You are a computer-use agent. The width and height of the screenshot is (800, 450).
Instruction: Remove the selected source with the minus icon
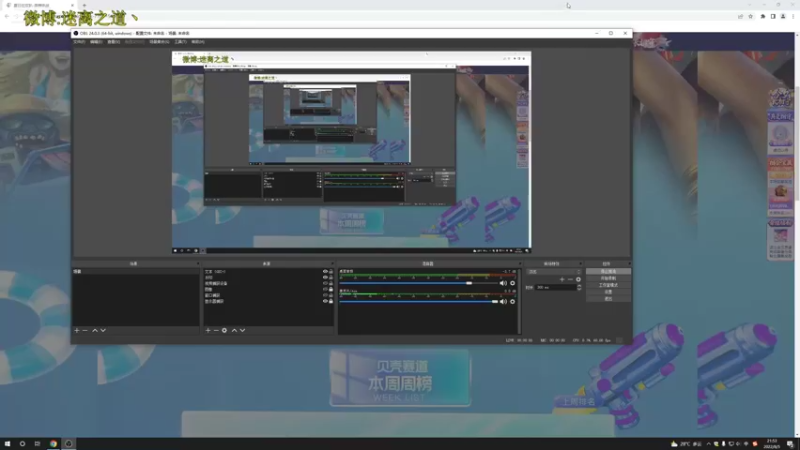tap(216, 331)
